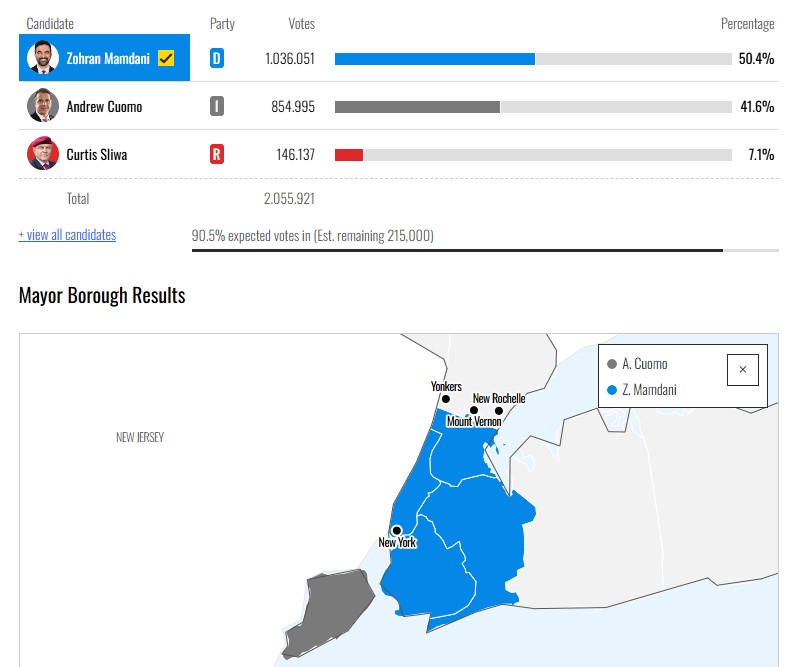Click the Z. Mamdani legend label
The height and width of the screenshot is (667, 795).
[x=649, y=390]
